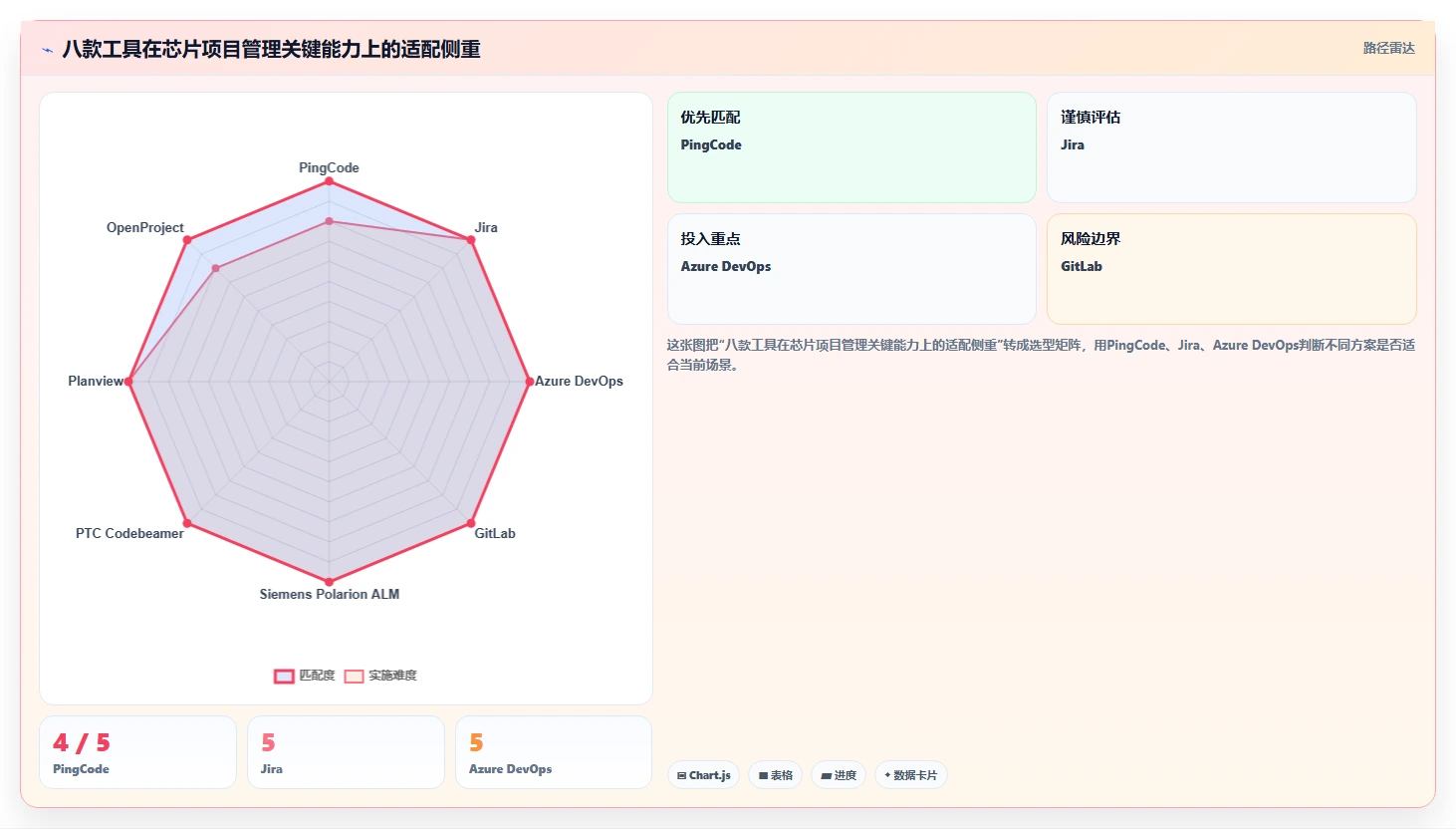Click the OpenProject axis label
The width and height of the screenshot is (1456, 829).
[145, 227]
